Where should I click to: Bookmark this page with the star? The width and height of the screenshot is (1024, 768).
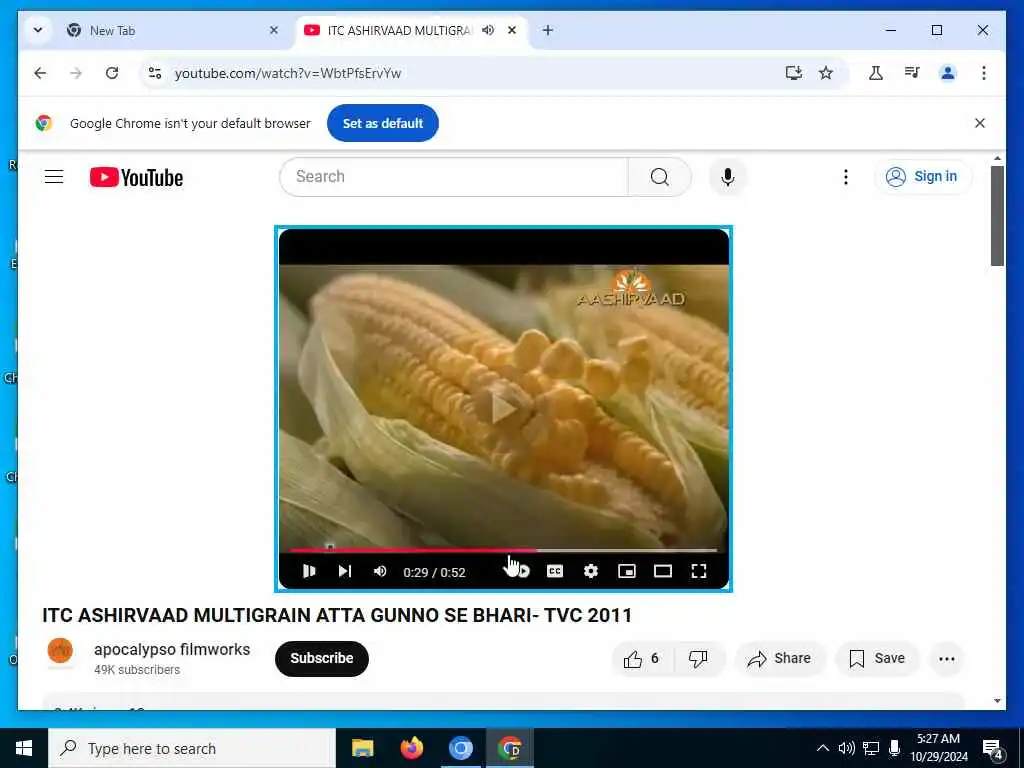pyautogui.click(x=825, y=73)
